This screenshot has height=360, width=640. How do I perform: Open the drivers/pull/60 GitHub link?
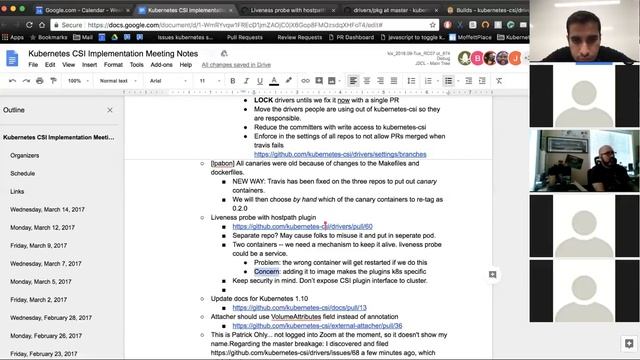(302, 227)
